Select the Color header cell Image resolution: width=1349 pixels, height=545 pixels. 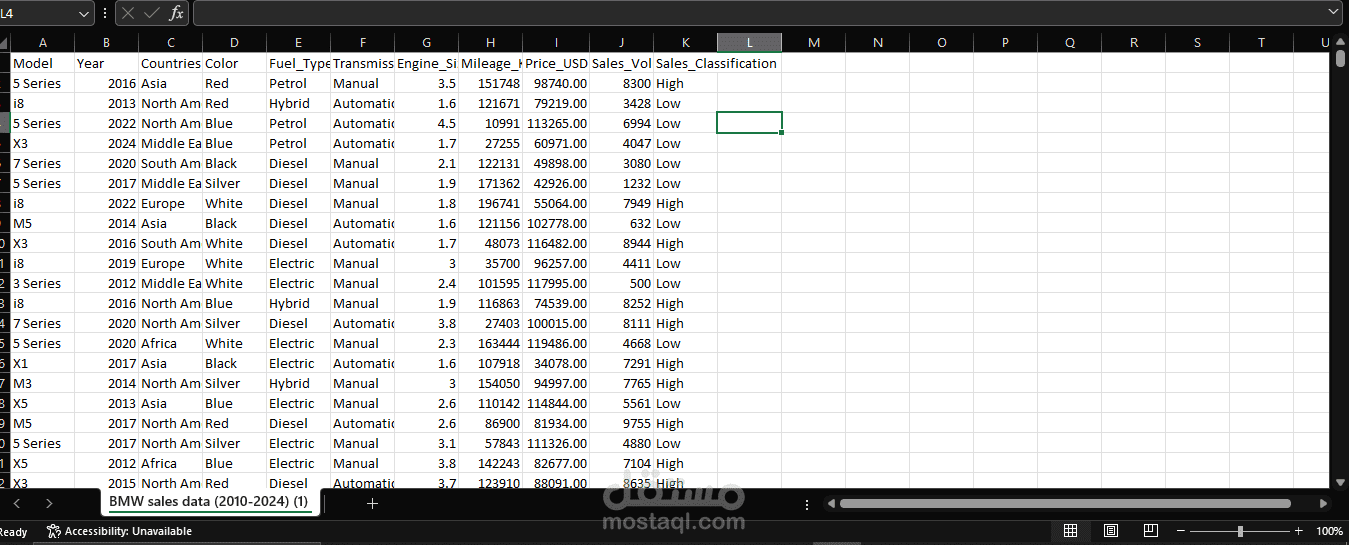click(235, 63)
